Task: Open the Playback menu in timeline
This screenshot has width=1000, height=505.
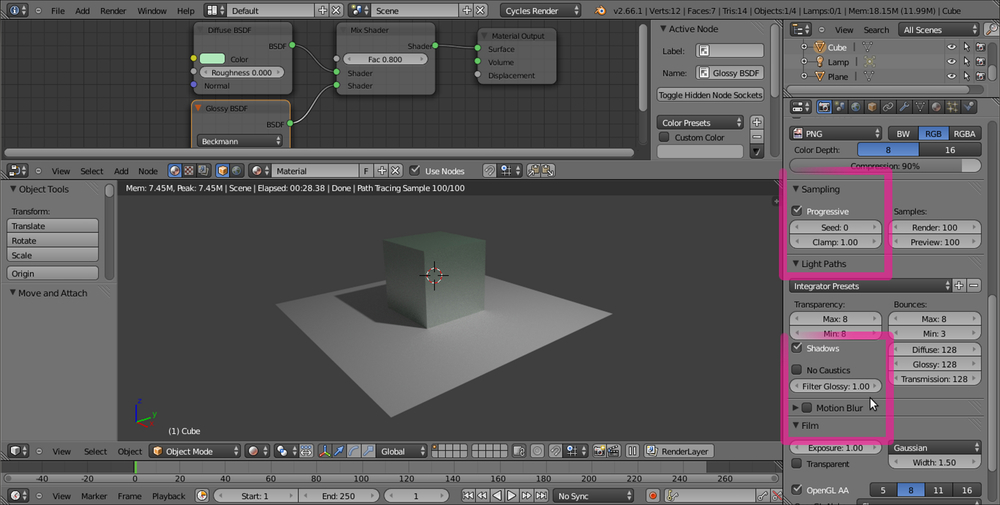Action: pos(168,496)
